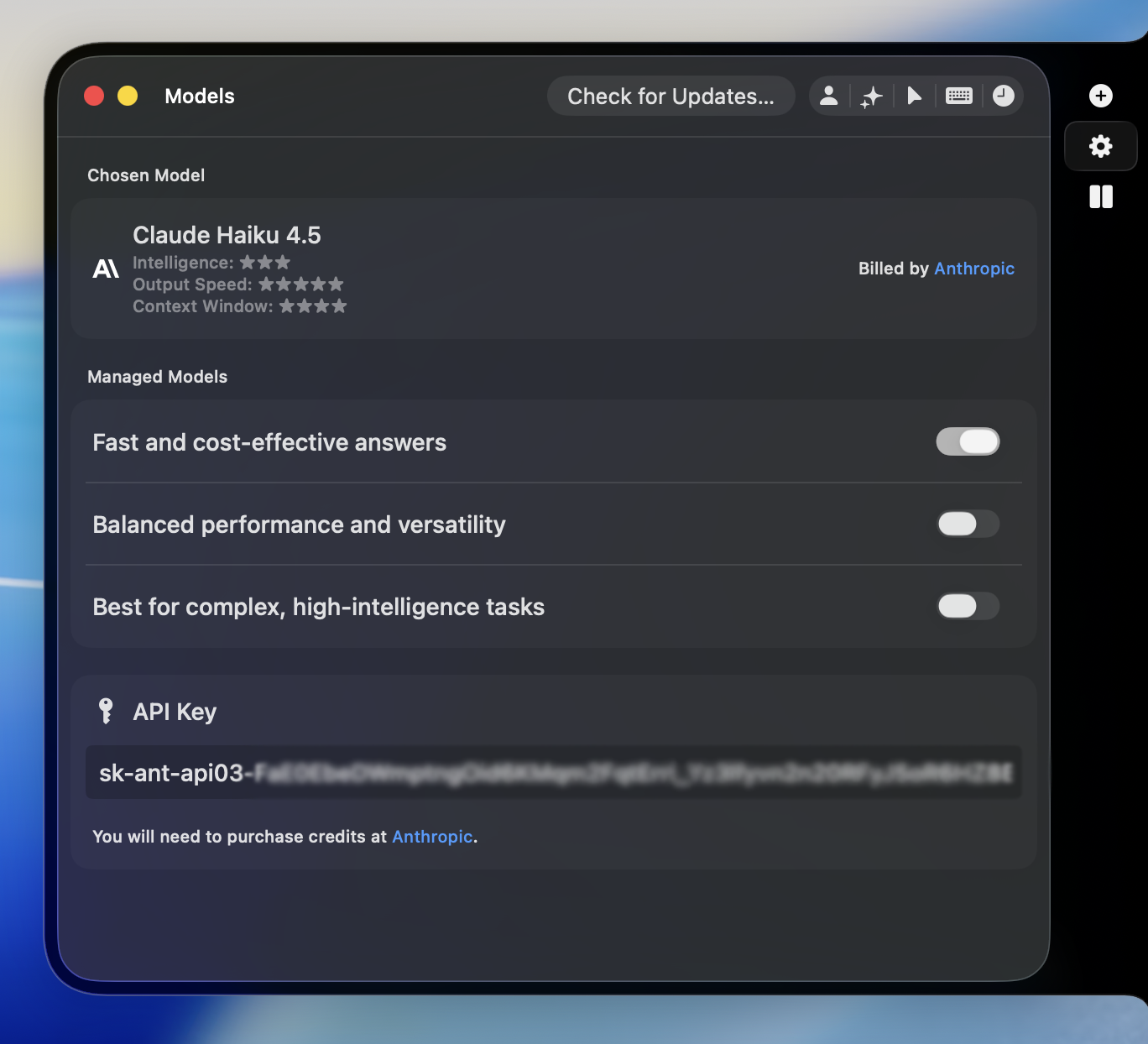Open Anthropic link next to Billed by
1148x1044 pixels.
tap(974, 269)
